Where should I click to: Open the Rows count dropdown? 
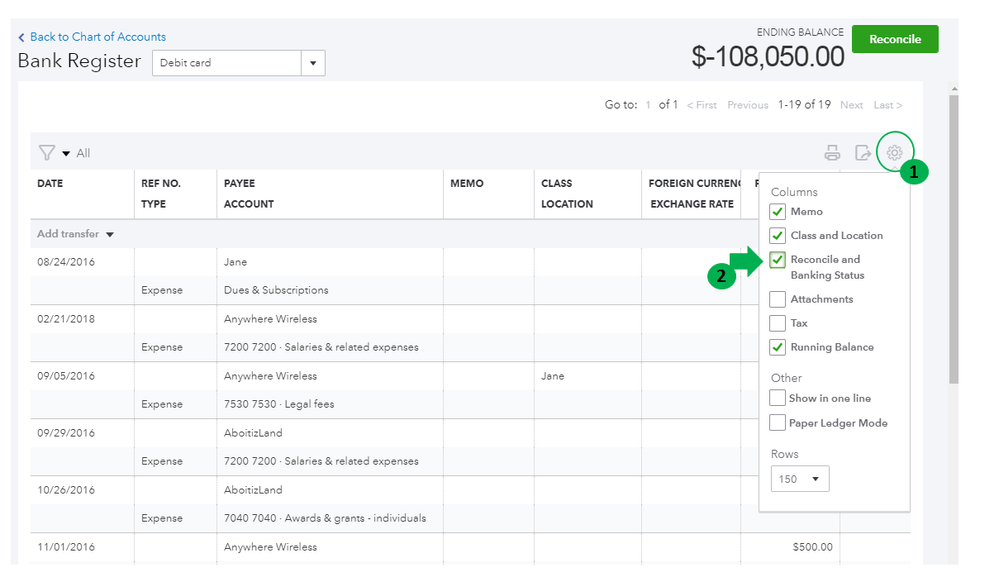(x=800, y=479)
